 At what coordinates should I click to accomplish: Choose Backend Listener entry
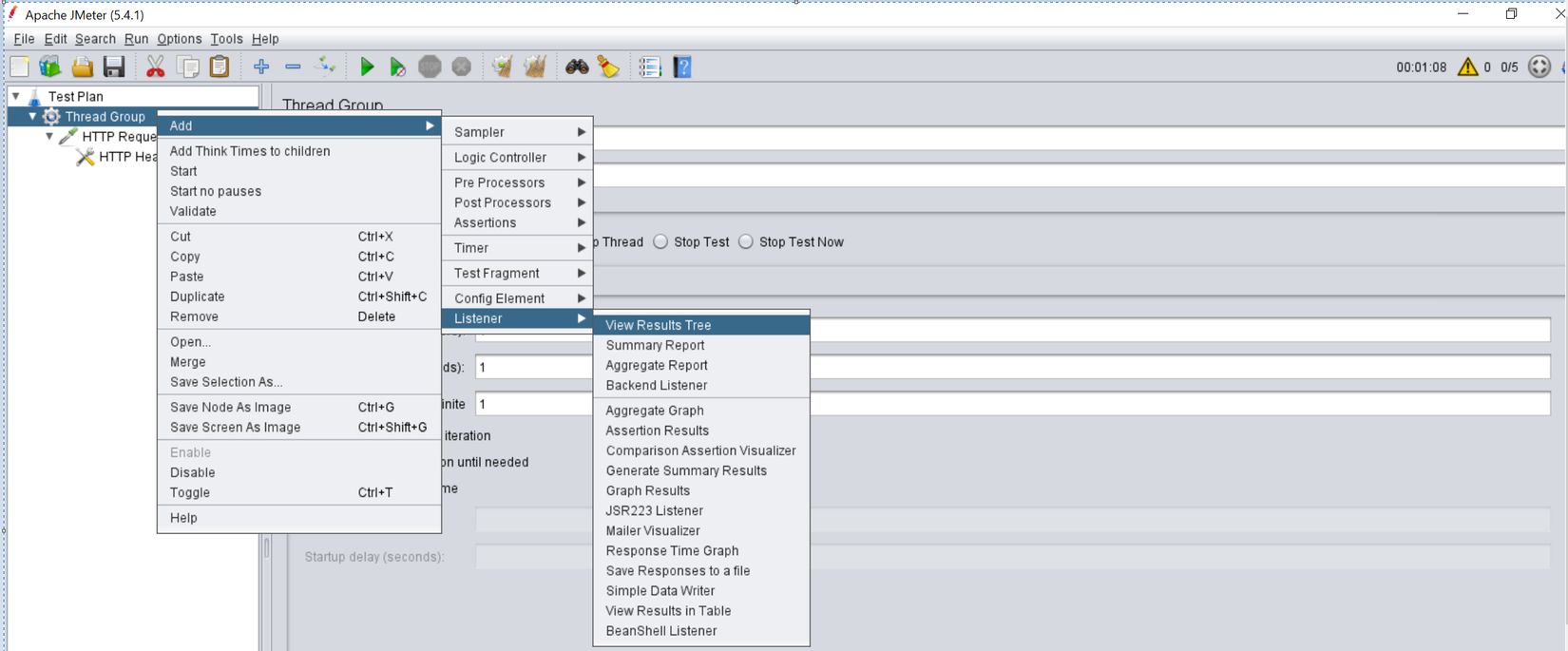coord(701,385)
